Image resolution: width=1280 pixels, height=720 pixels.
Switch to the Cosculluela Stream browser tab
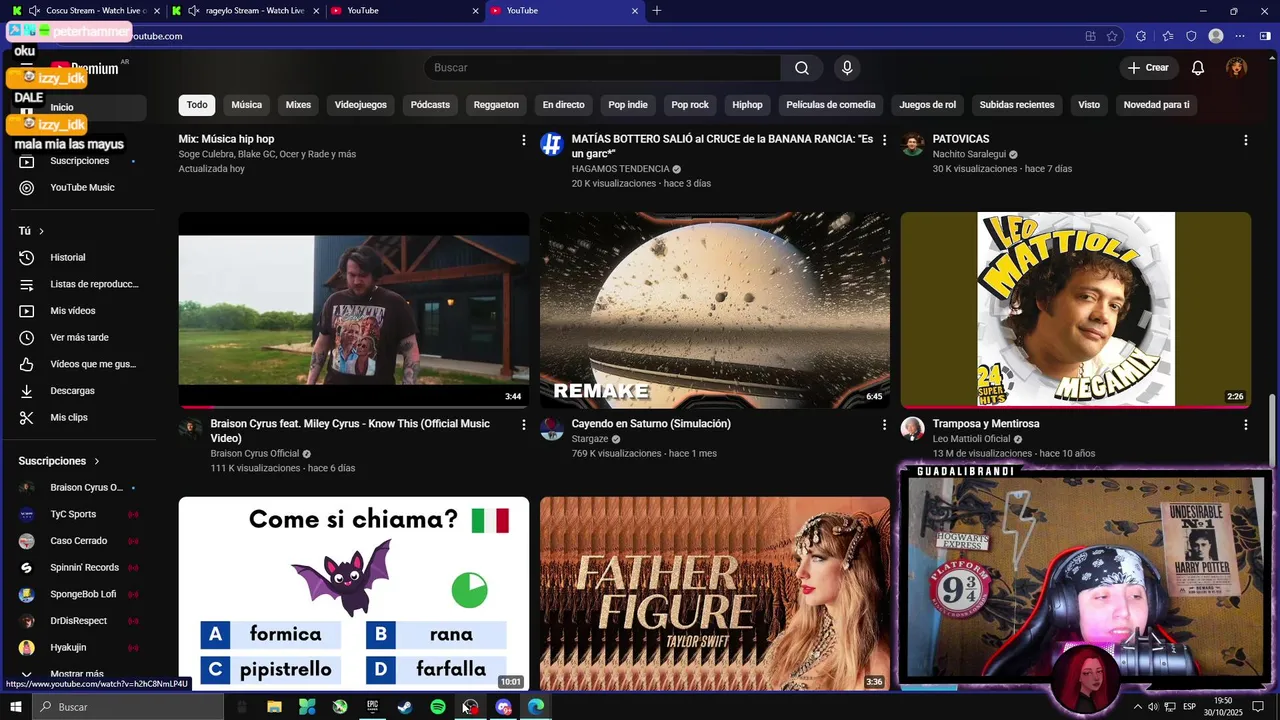coord(85,11)
